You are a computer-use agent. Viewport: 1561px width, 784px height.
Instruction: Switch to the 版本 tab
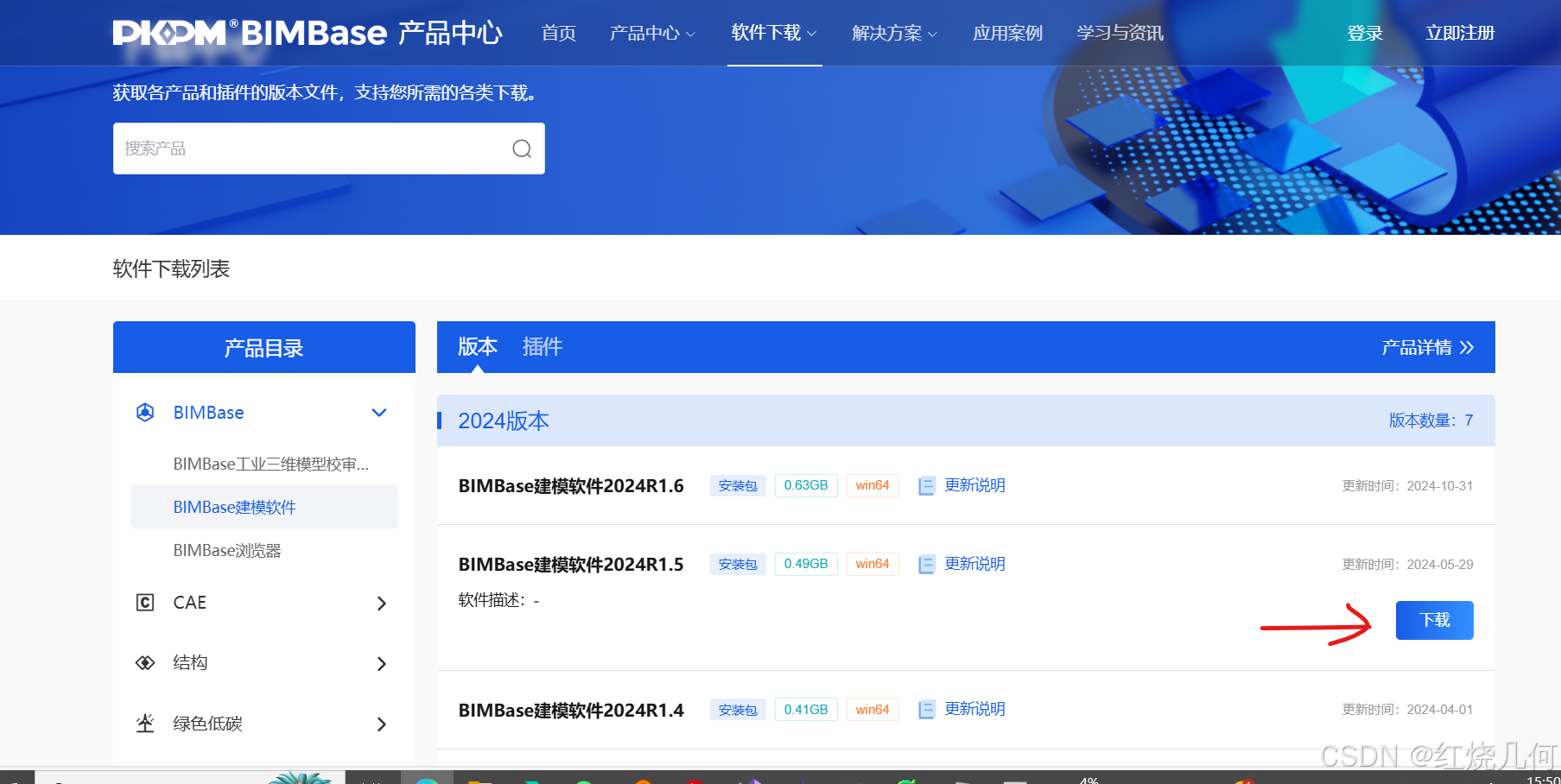point(478,347)
